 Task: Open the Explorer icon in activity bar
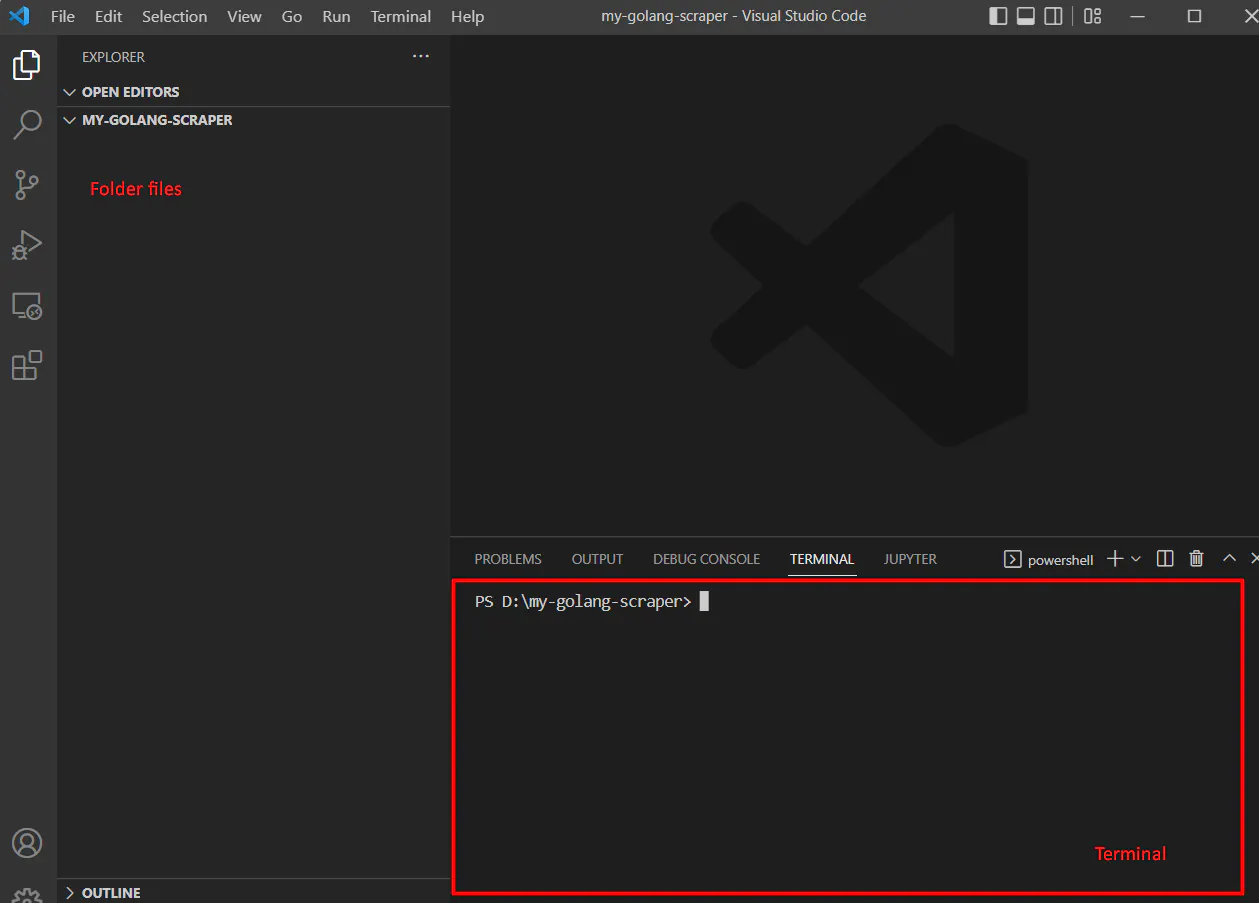[26, 64]
